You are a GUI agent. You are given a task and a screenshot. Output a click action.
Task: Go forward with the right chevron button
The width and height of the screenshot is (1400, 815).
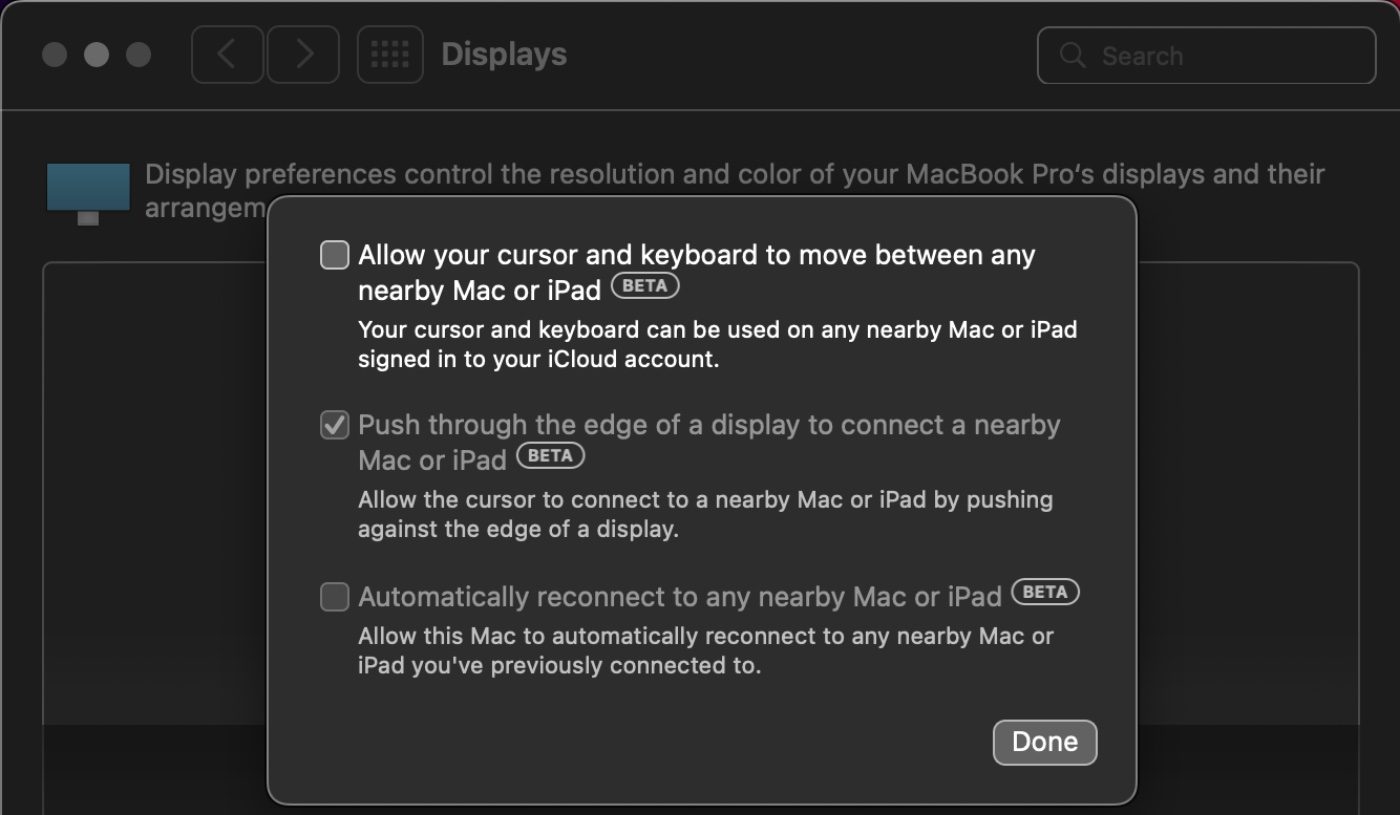pos(303,54)
